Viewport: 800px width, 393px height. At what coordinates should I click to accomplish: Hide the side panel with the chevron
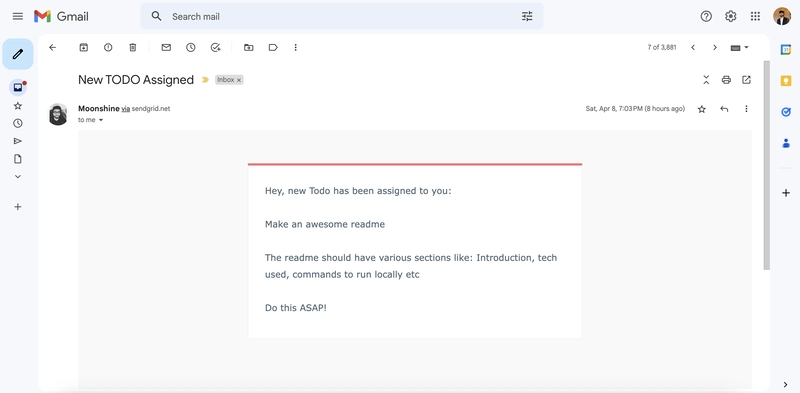coord(786,384)
